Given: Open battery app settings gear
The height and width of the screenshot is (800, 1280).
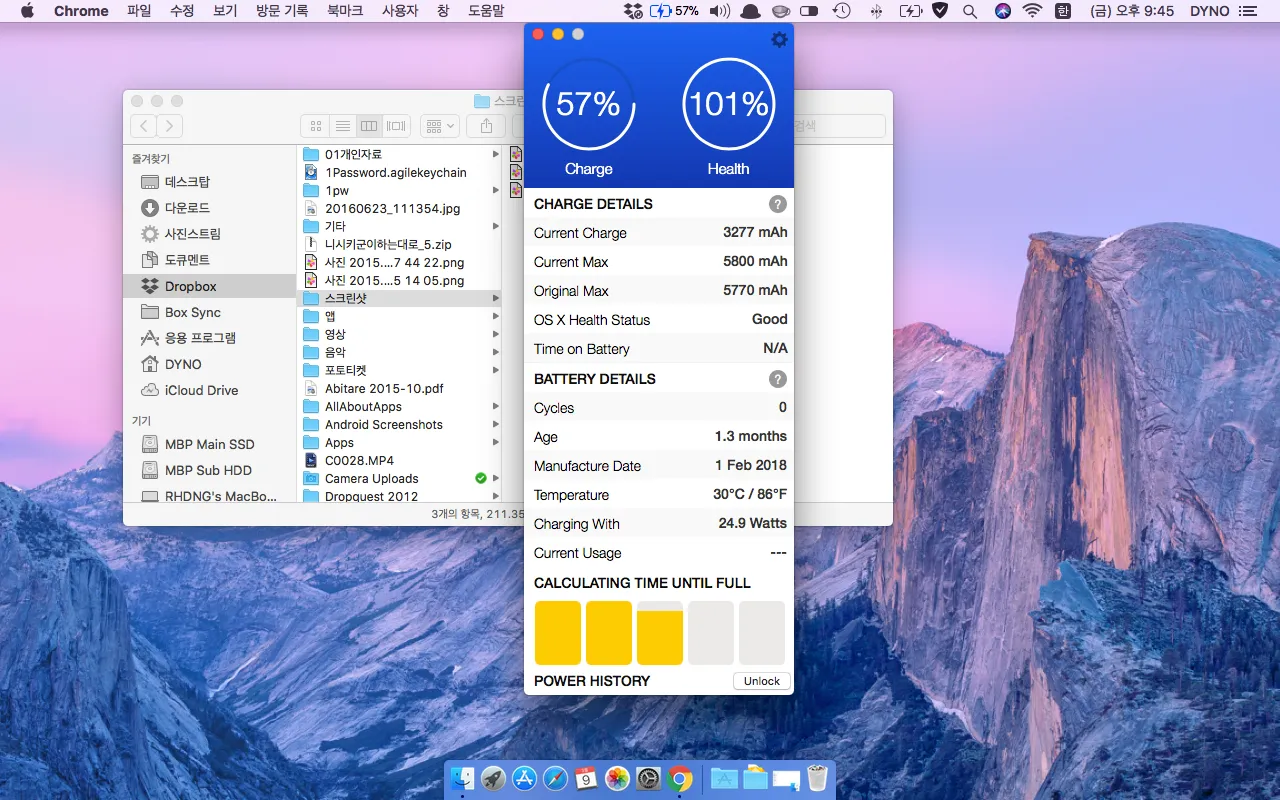Looking at the screenshot, I should point(779,40).
